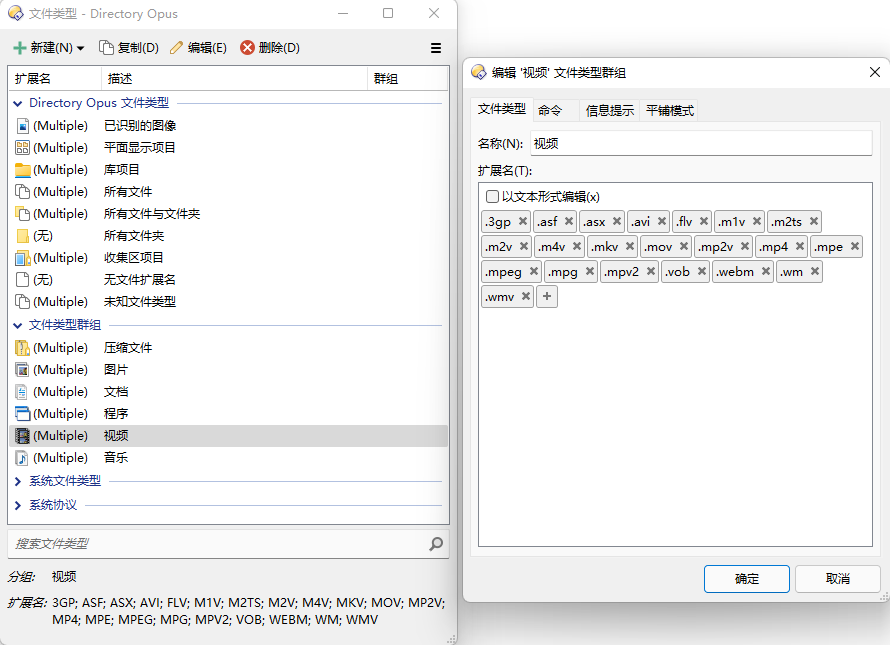Select the 所有文件与文件夹 row
The height and width of the screenshot is (645, 890).
click(x=229, y=214)
